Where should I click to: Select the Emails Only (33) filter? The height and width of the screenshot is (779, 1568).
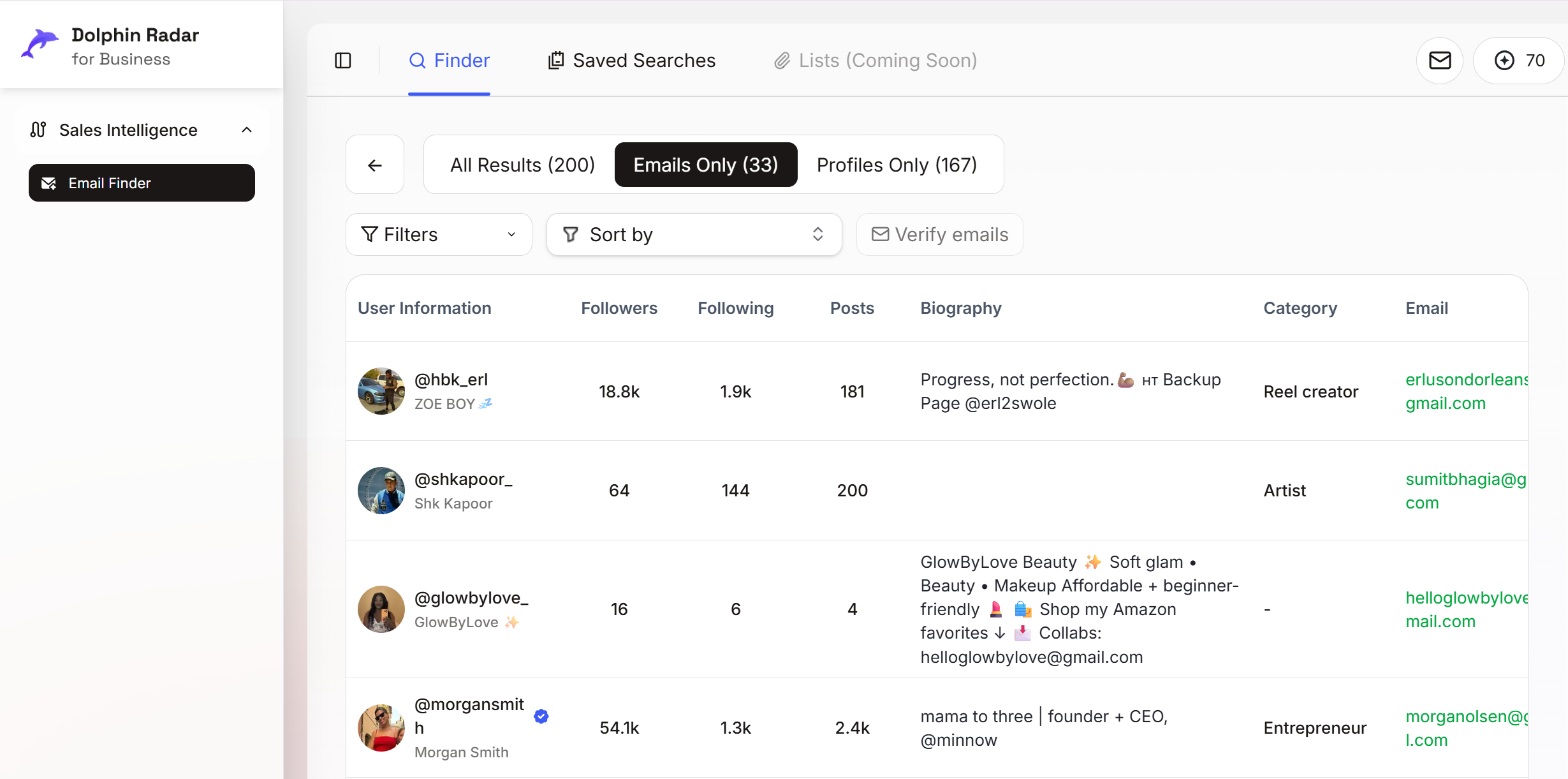point(705,165)
